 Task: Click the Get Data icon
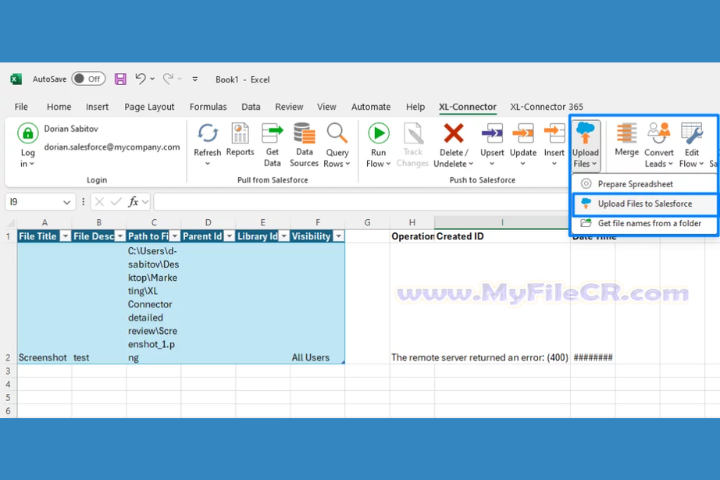coord(272,134)
